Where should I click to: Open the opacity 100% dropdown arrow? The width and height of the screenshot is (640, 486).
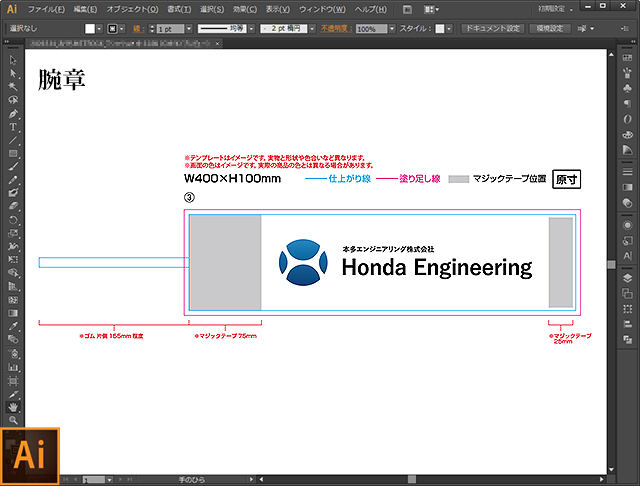pyautogui.click(x=392, y=29)
